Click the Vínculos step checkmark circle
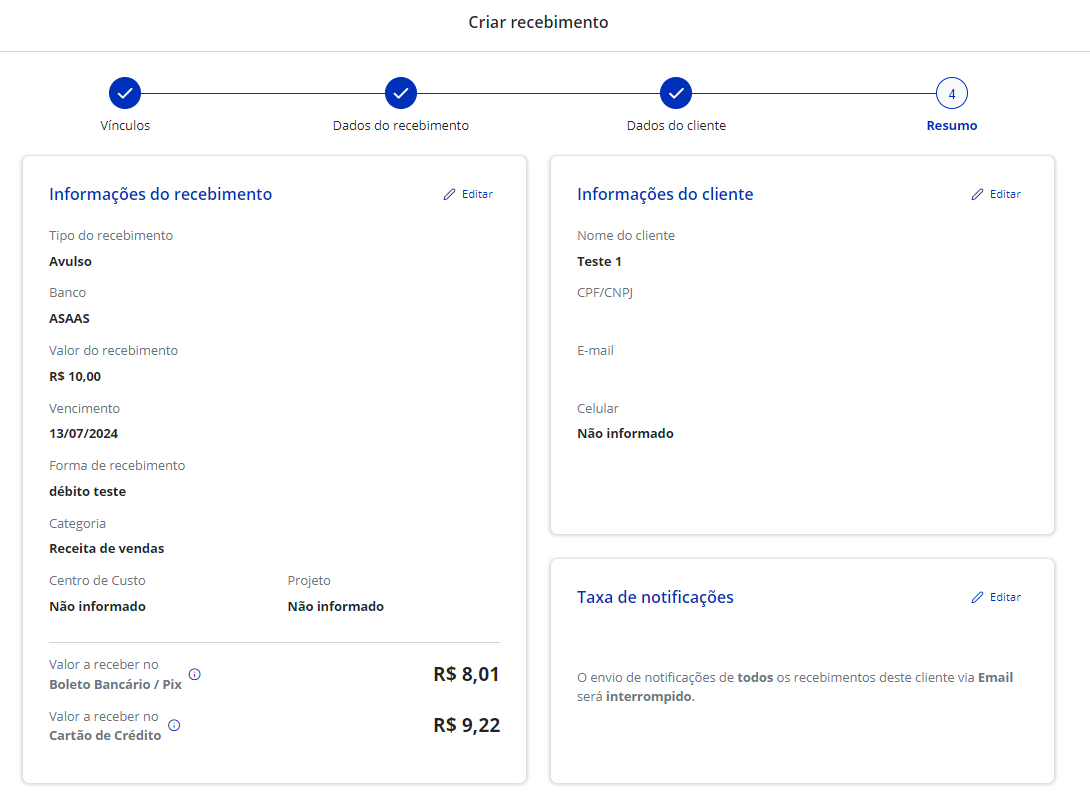Screen dimensions: 1090x793 pyautogui.click(x=125, y=93)
